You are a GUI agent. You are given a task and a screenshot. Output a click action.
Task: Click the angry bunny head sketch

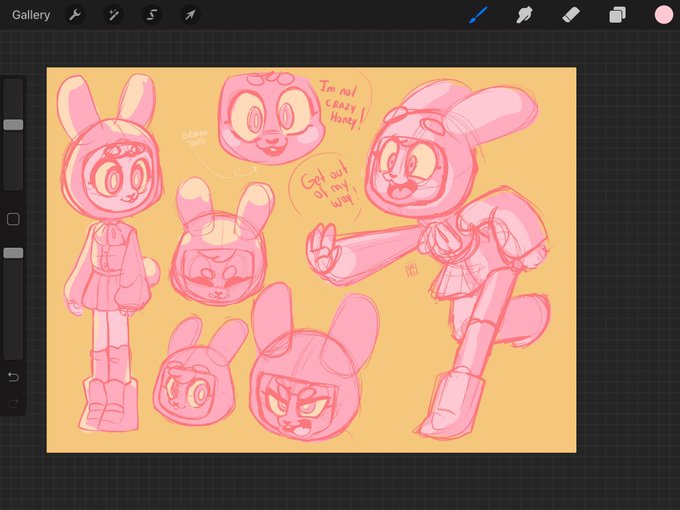coord(314,362)
